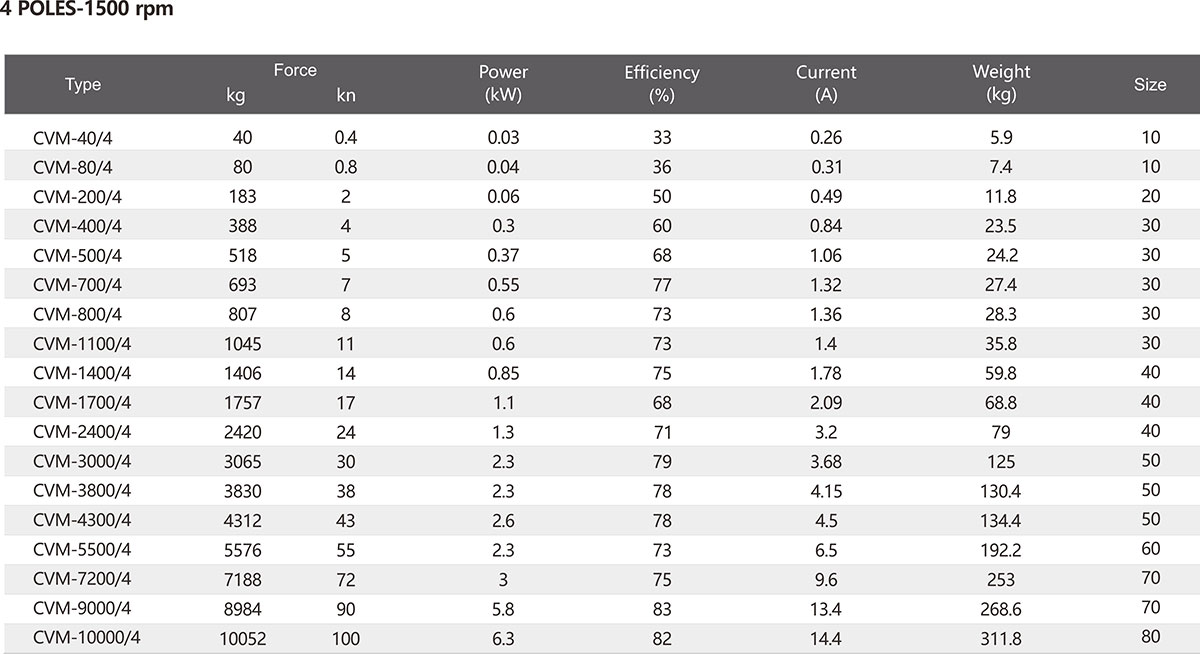Click the CVM-1400/4 row label

pyautogui.click(x=84, y=373)
